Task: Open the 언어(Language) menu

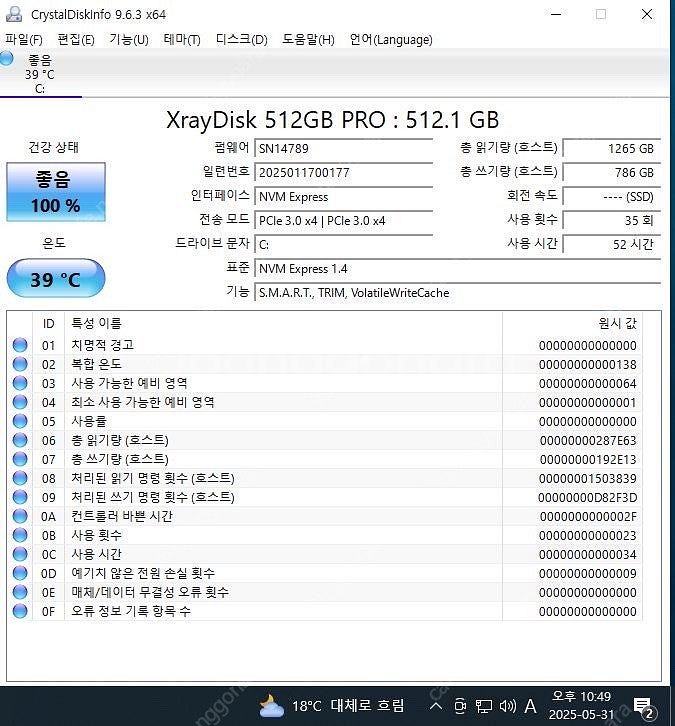Action: click(391, 40)
